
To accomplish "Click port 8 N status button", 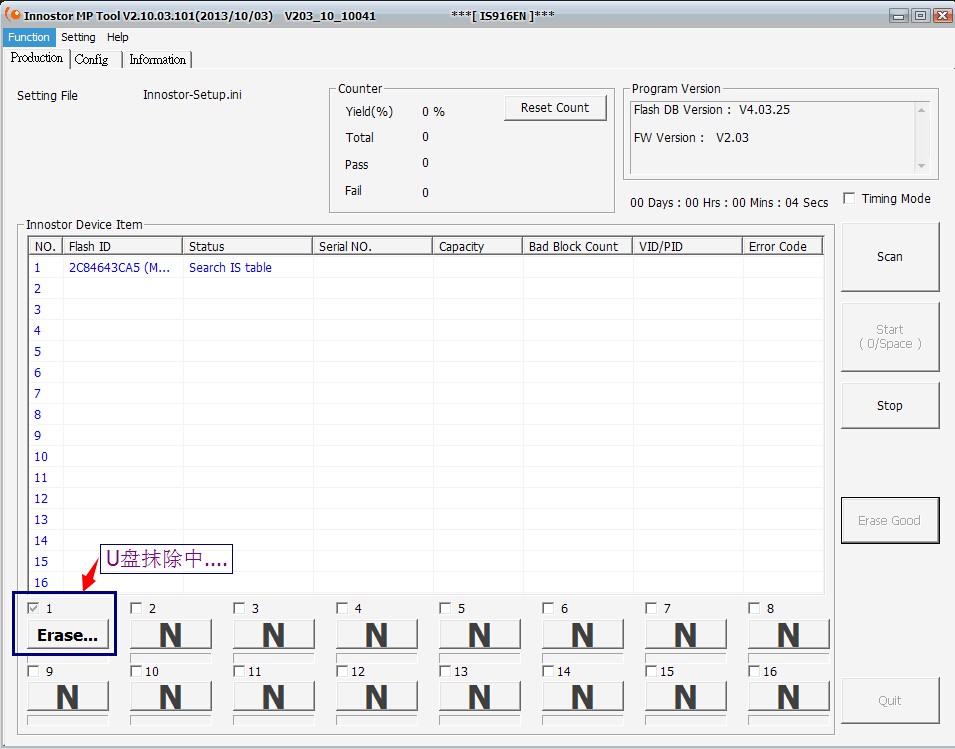I will 788,635.
